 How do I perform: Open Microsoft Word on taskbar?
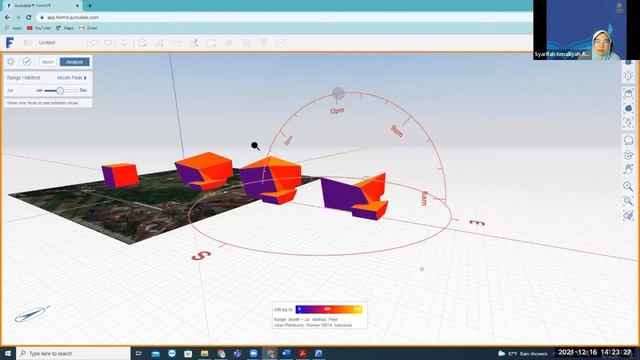coord(286,353)
